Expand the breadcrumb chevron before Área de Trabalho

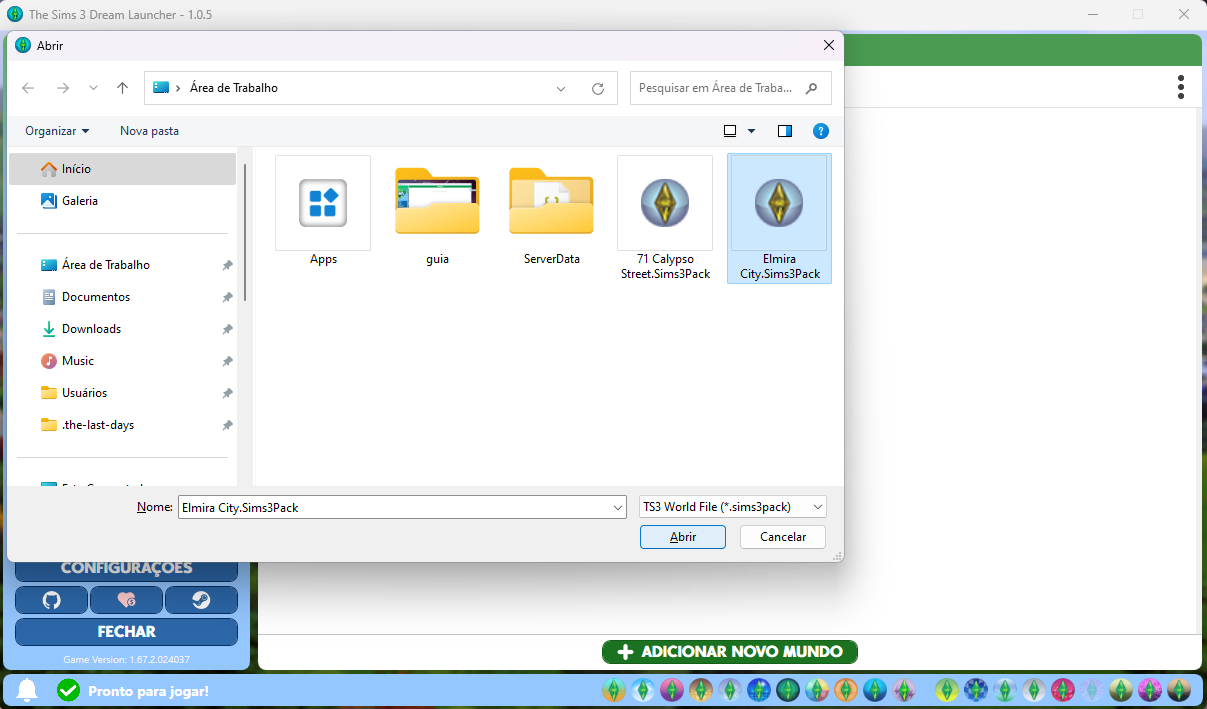point(178,88)
